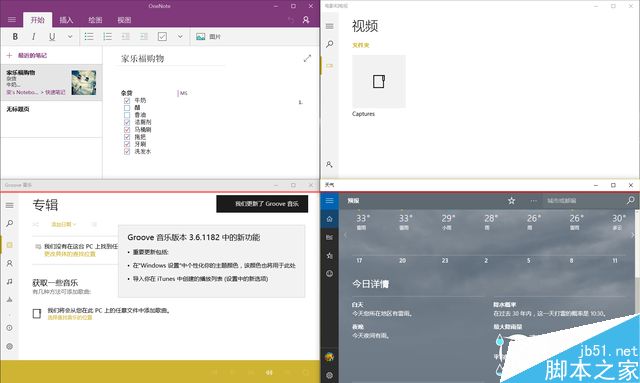Open the Groove music hamburger menu

click(x=10, y=205)
